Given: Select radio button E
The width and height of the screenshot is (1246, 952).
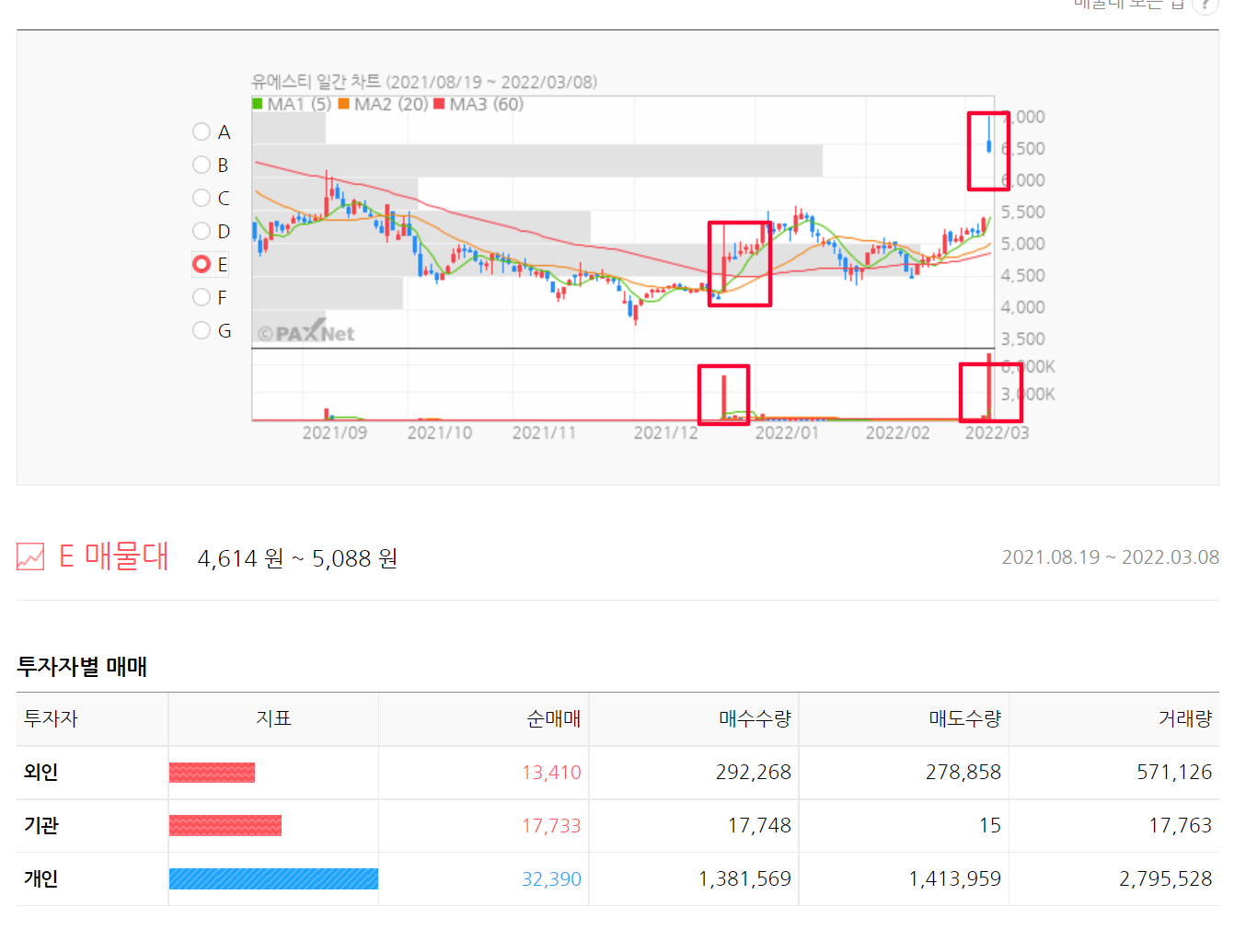Looking at the screenshot, I should coord(202,264).
